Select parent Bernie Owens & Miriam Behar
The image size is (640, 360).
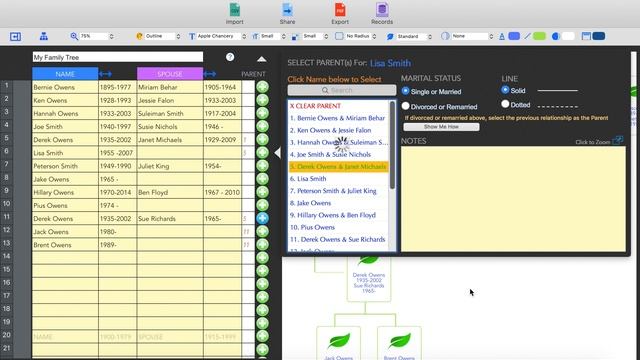338,118
